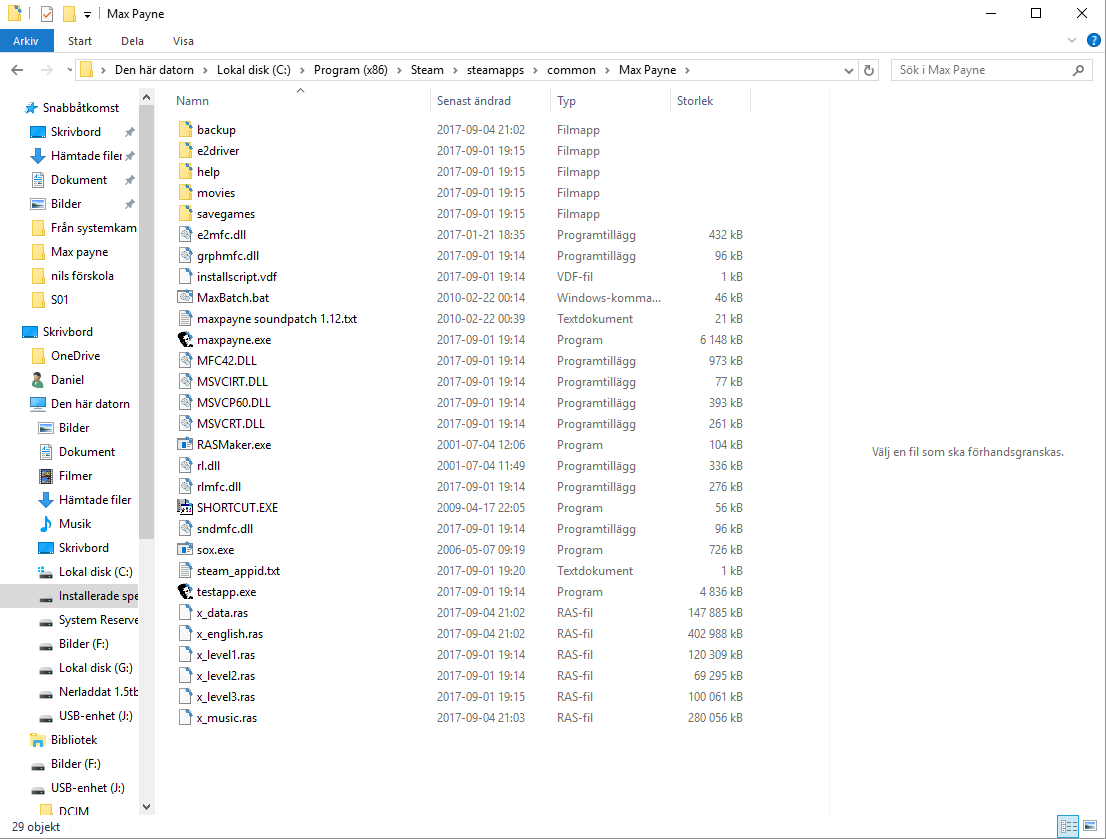Open OneDrive in navigation pane
The width and height of the screenshot is (1106, 839).
point(75,356)
